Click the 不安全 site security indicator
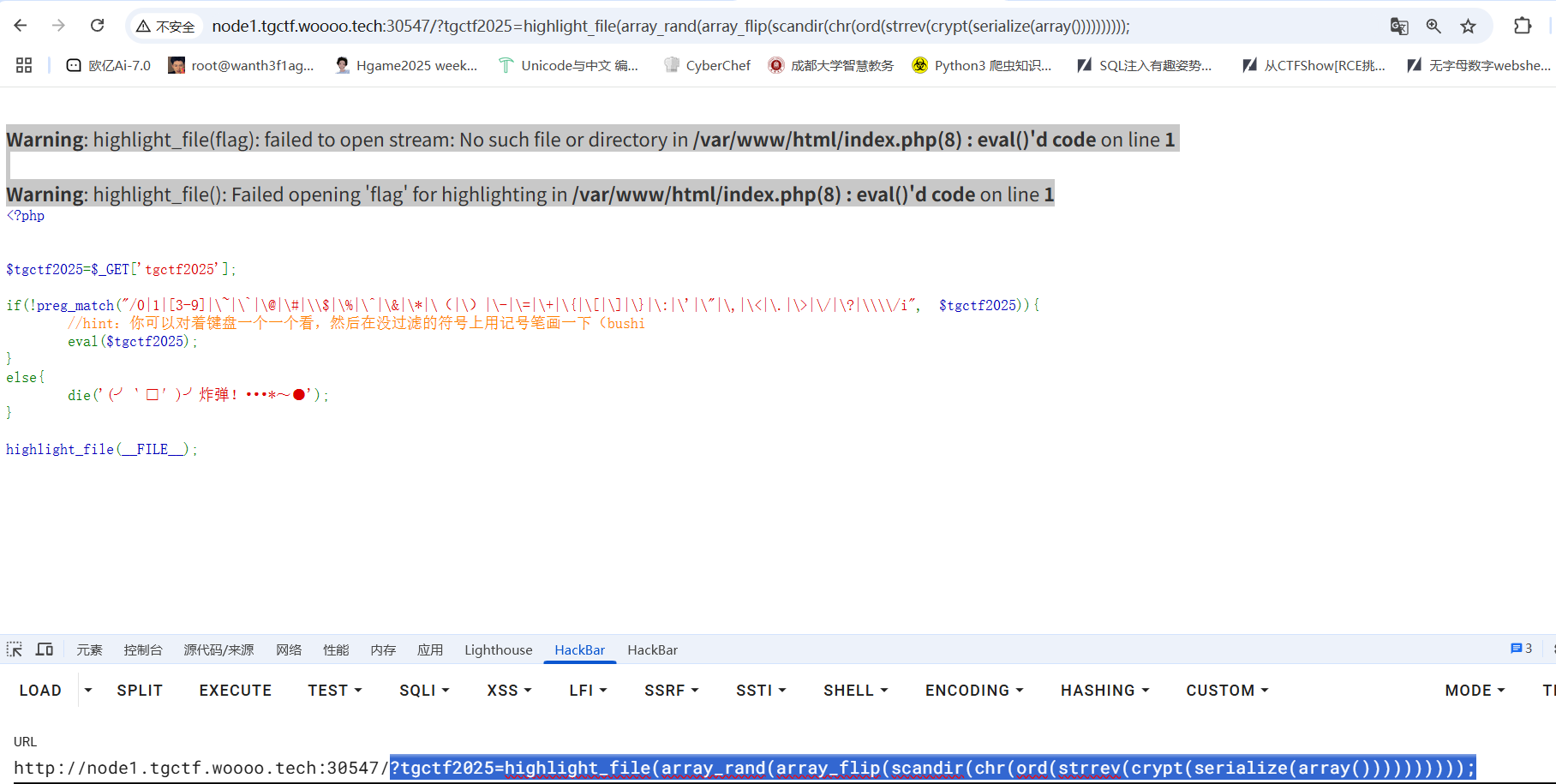This screenshot has height=784, width=1556. [166, 27]
